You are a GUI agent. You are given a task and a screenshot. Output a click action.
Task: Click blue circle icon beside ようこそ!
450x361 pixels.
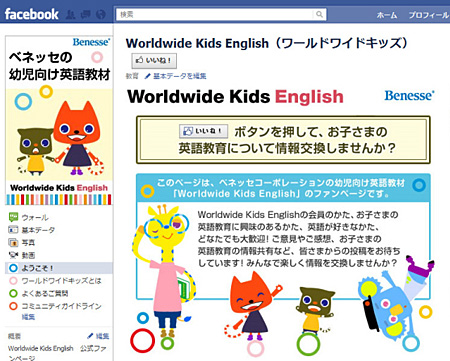coord(13,268)
